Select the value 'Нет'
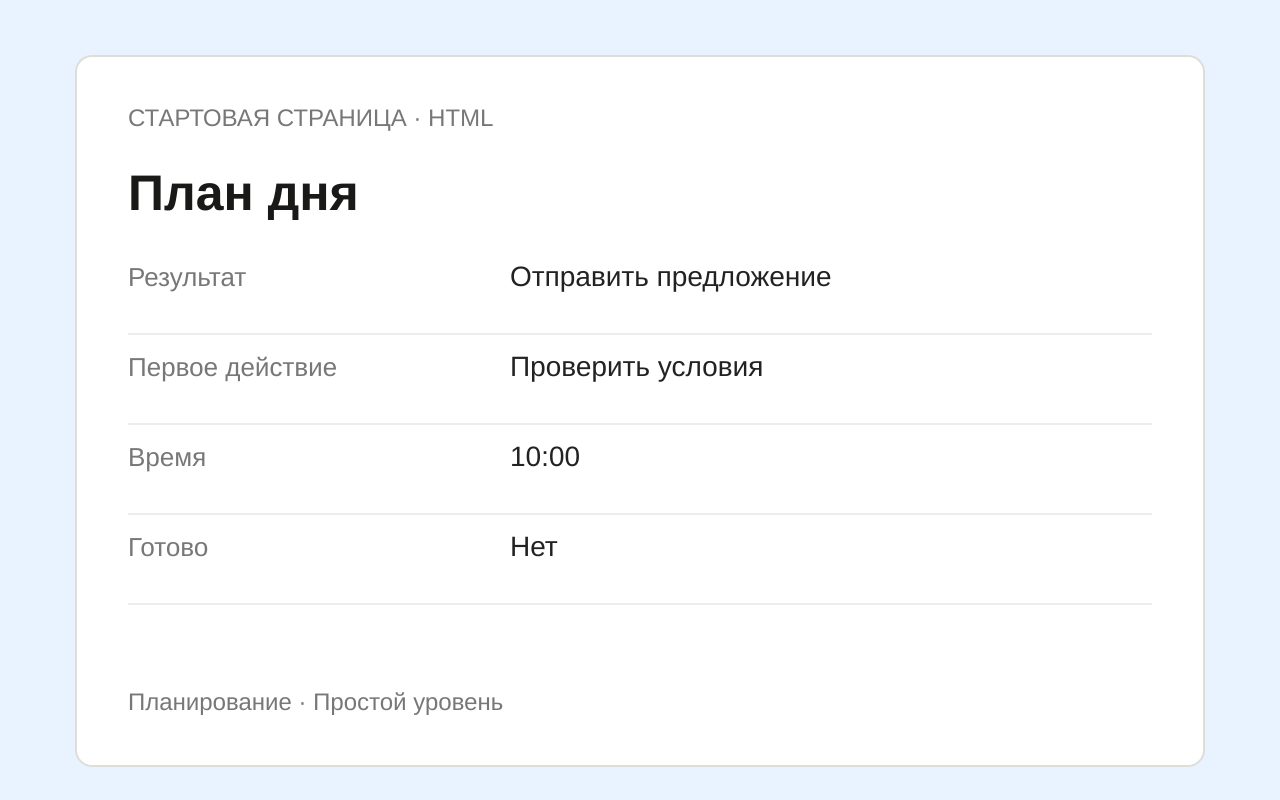 click(533, 547)
